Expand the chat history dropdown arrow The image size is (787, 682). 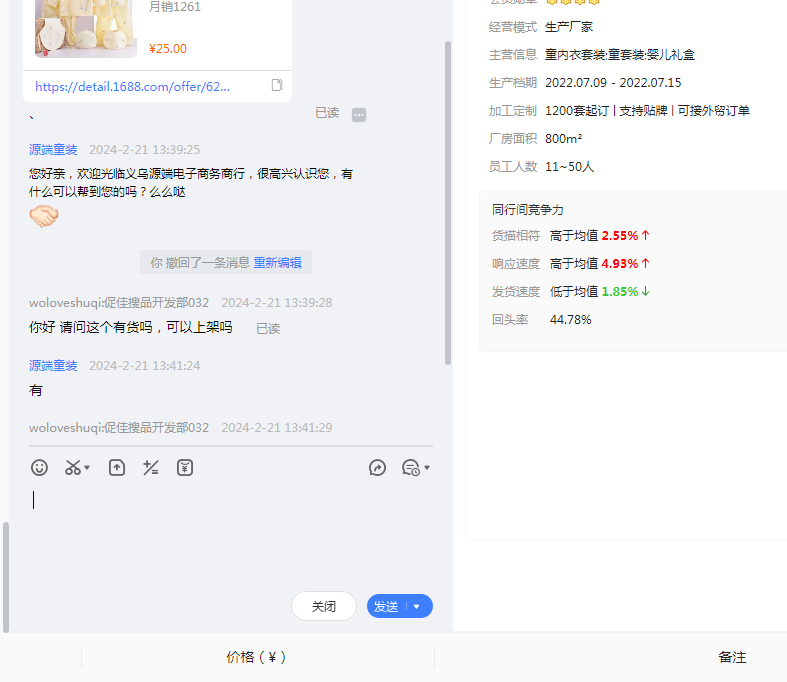[427, 468]
